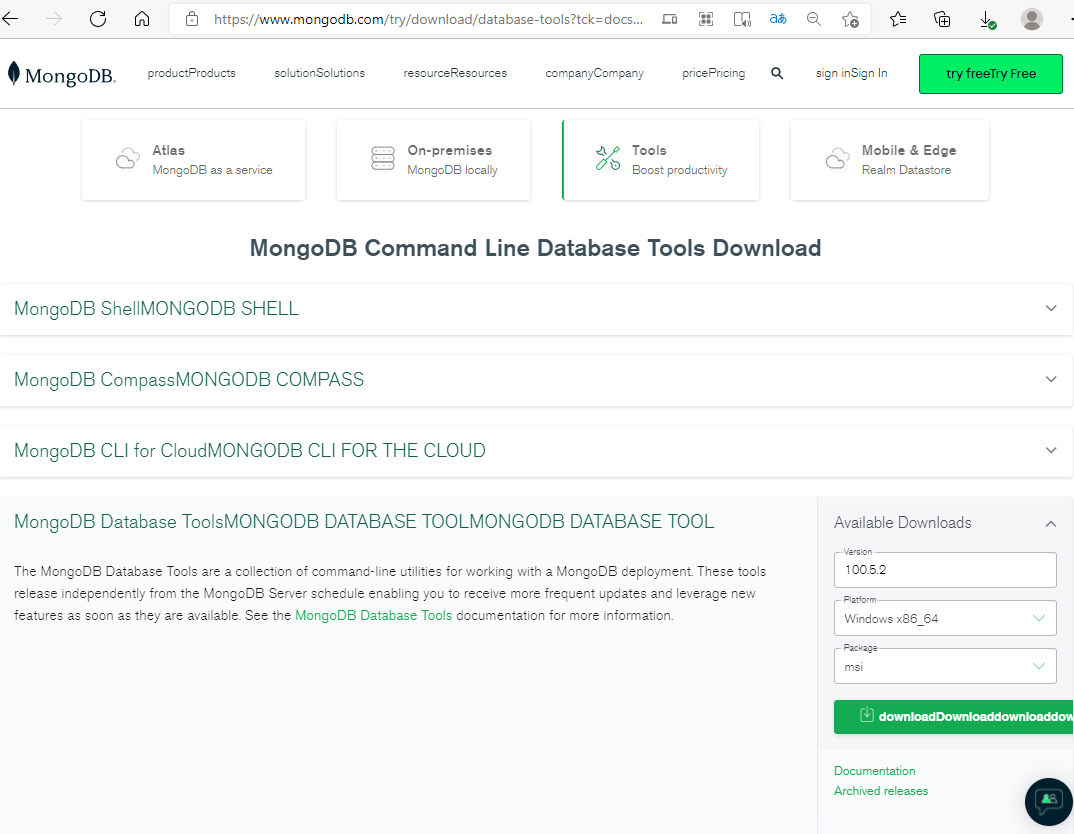Screen dimensions: 1074x834
Task: Click the MongoDB logo
Action: coord(62,74)
